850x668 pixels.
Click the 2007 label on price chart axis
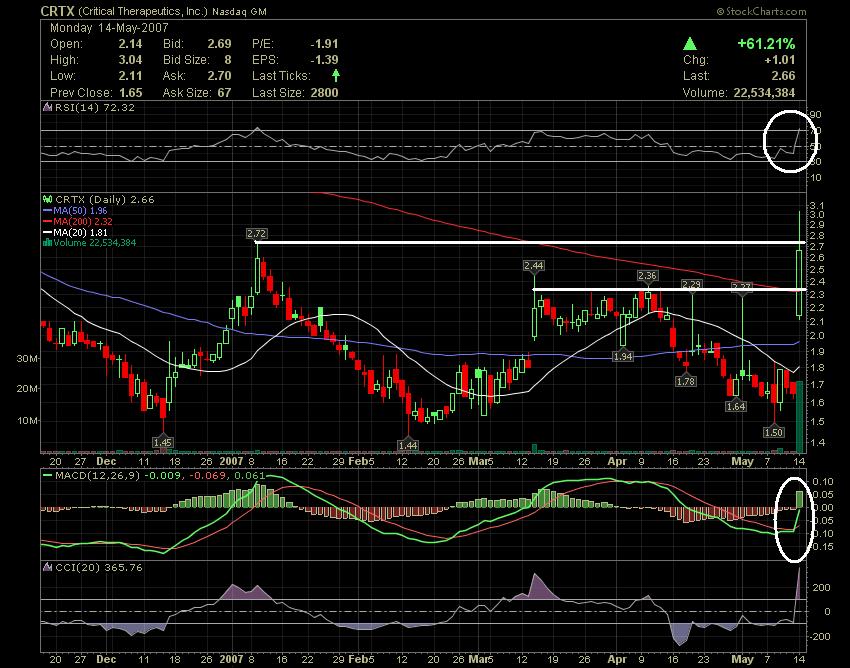pyautogui.click(x=231, y=461)
